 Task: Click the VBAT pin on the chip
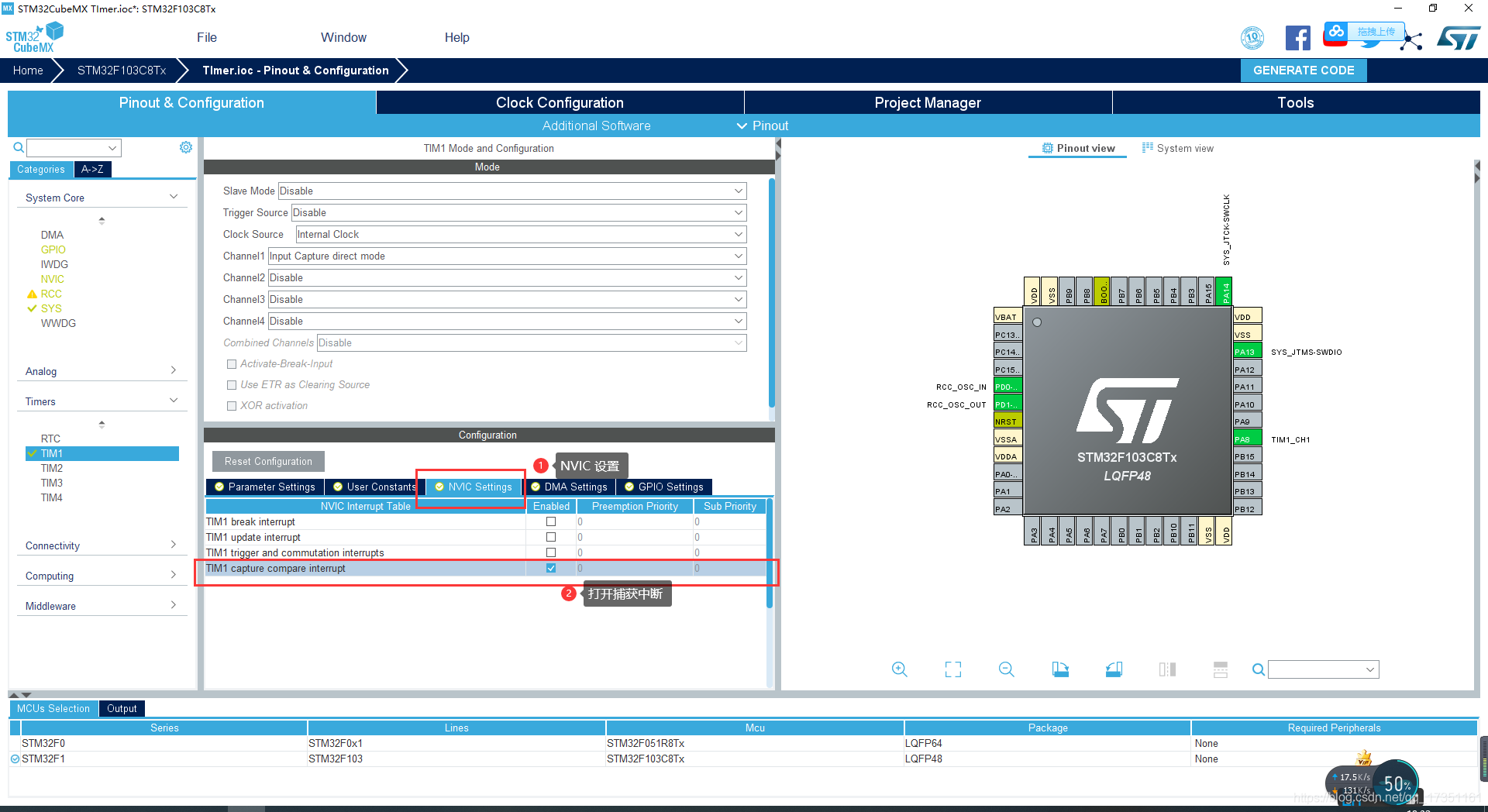click(x=1007, y=317)
